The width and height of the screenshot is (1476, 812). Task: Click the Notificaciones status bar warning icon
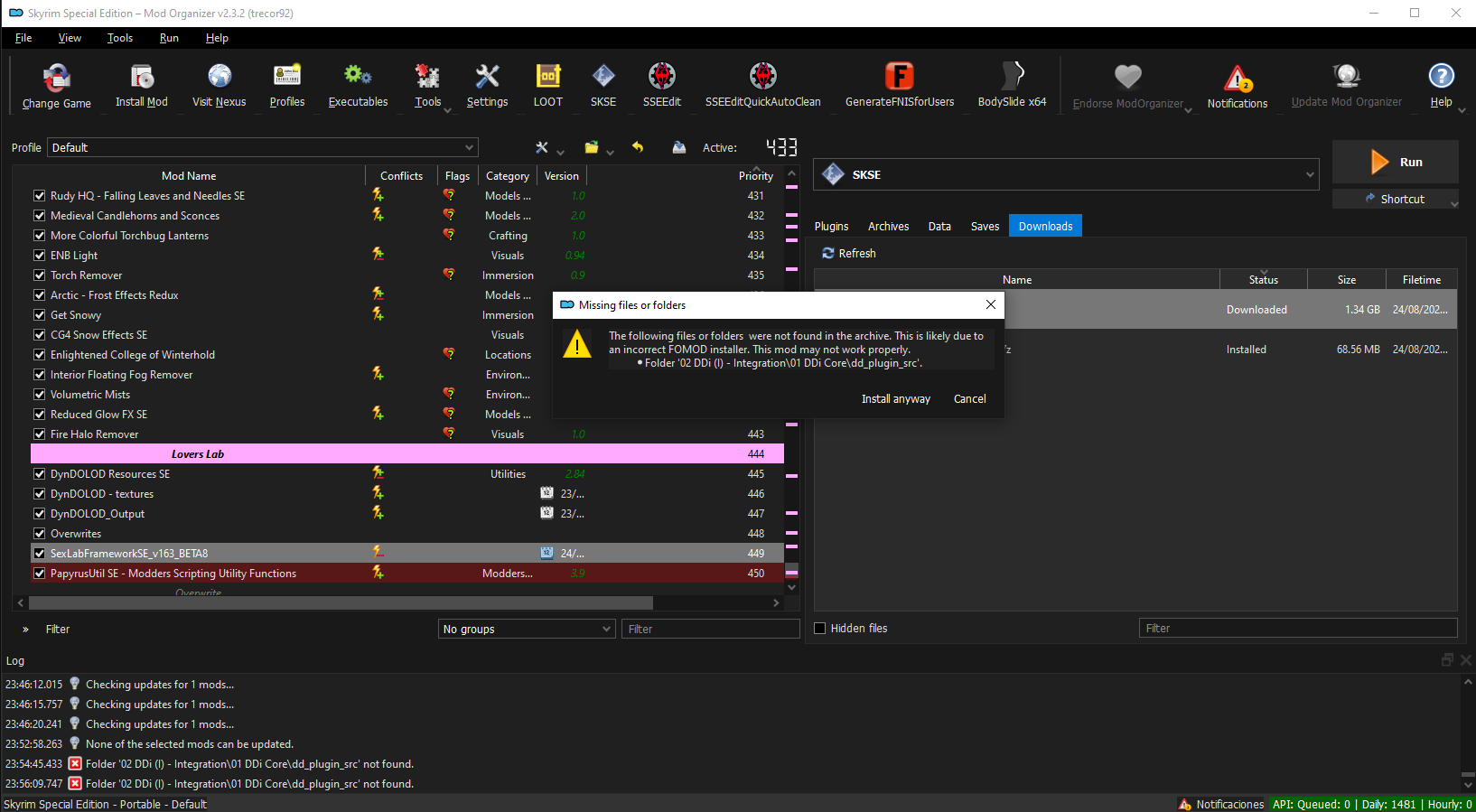click(x=1185, y=804)
